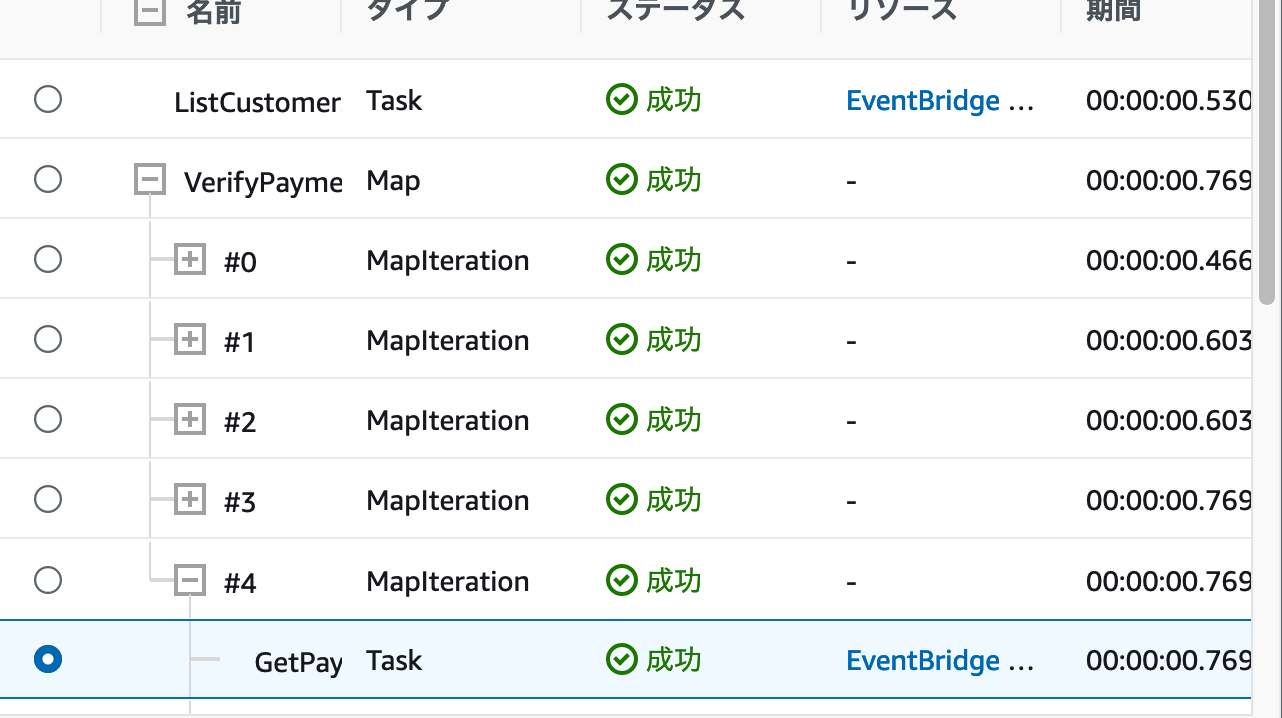1282x718 pixels.
Task: Collapse all rows via header minus icon
Action: click(149, 12)
